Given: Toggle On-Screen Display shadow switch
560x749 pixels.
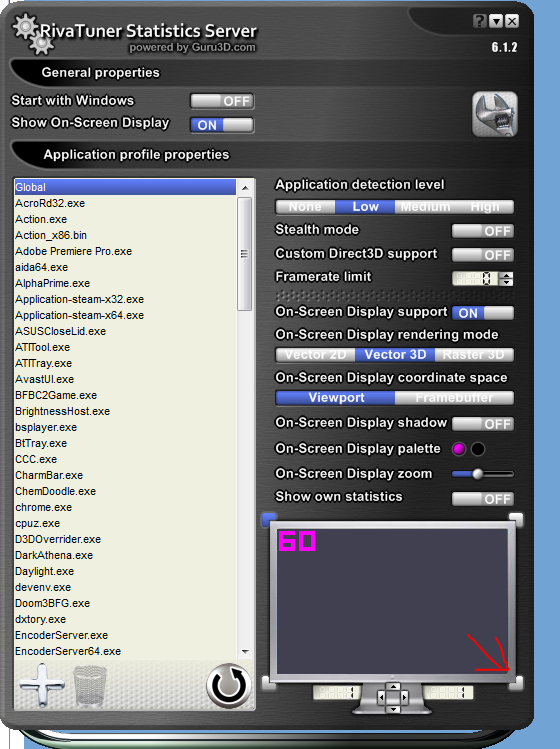Looking at the screenshot, I should [x=483, y=424].
